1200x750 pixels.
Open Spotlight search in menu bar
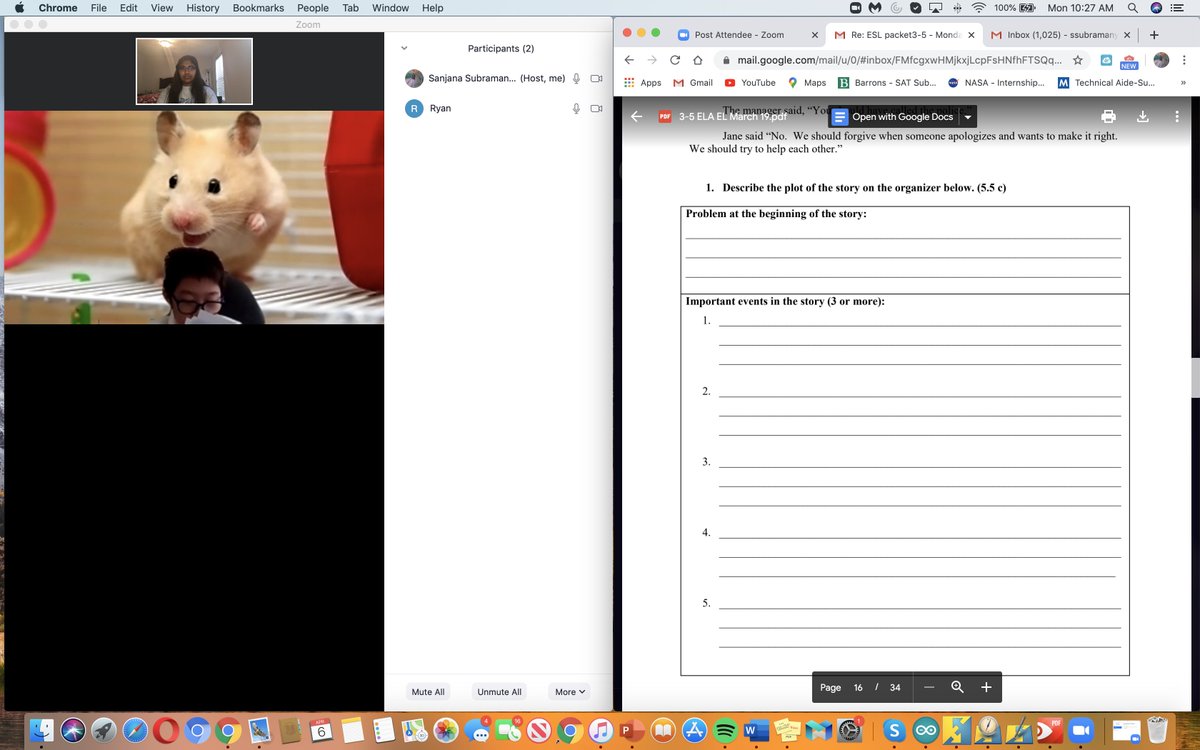pos(1132,8)
